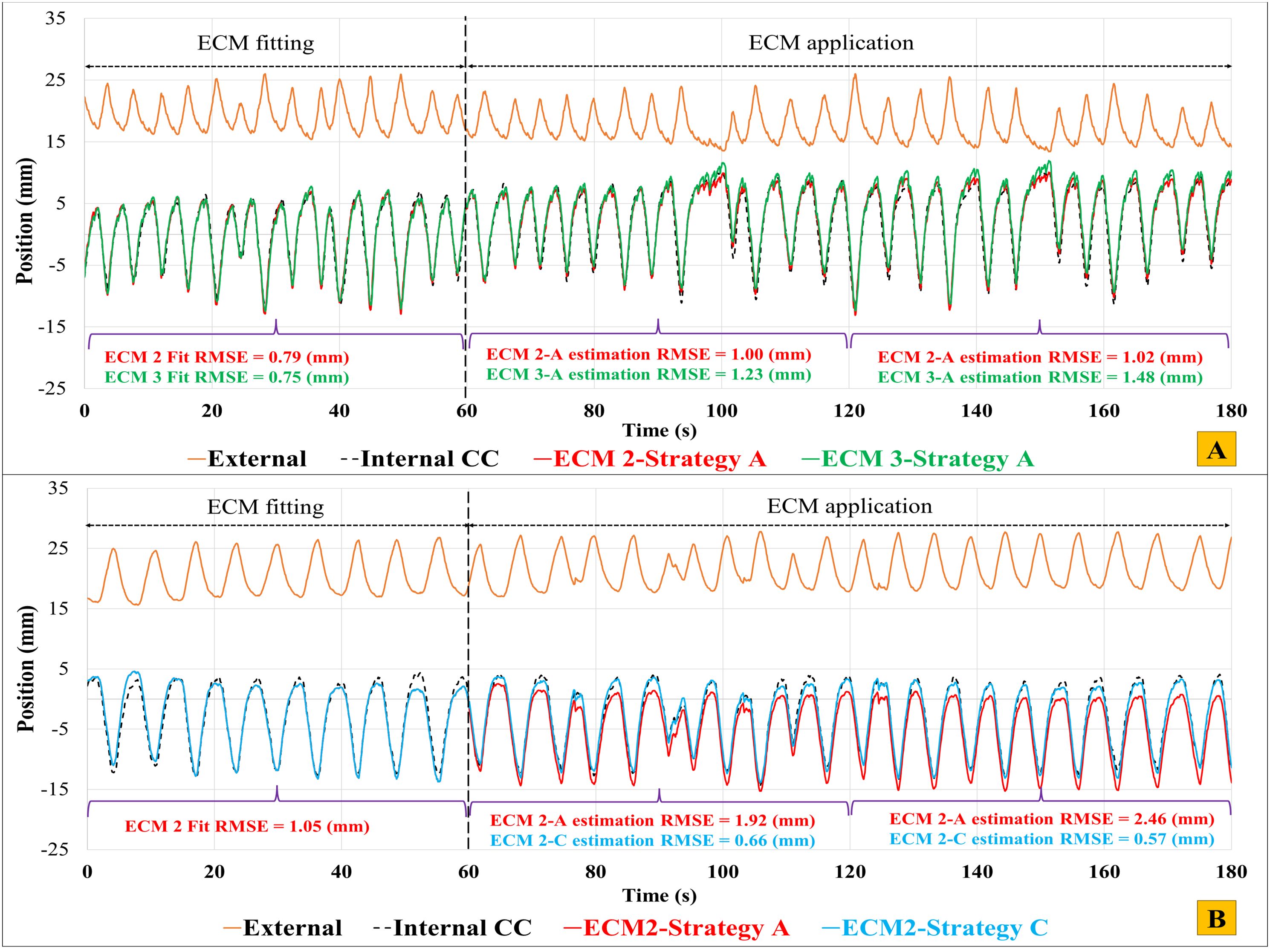Click the ECM 2-C estimation RMSE = 0.57 annotation
This screenshot has height=952, width=1270.
1052,839
